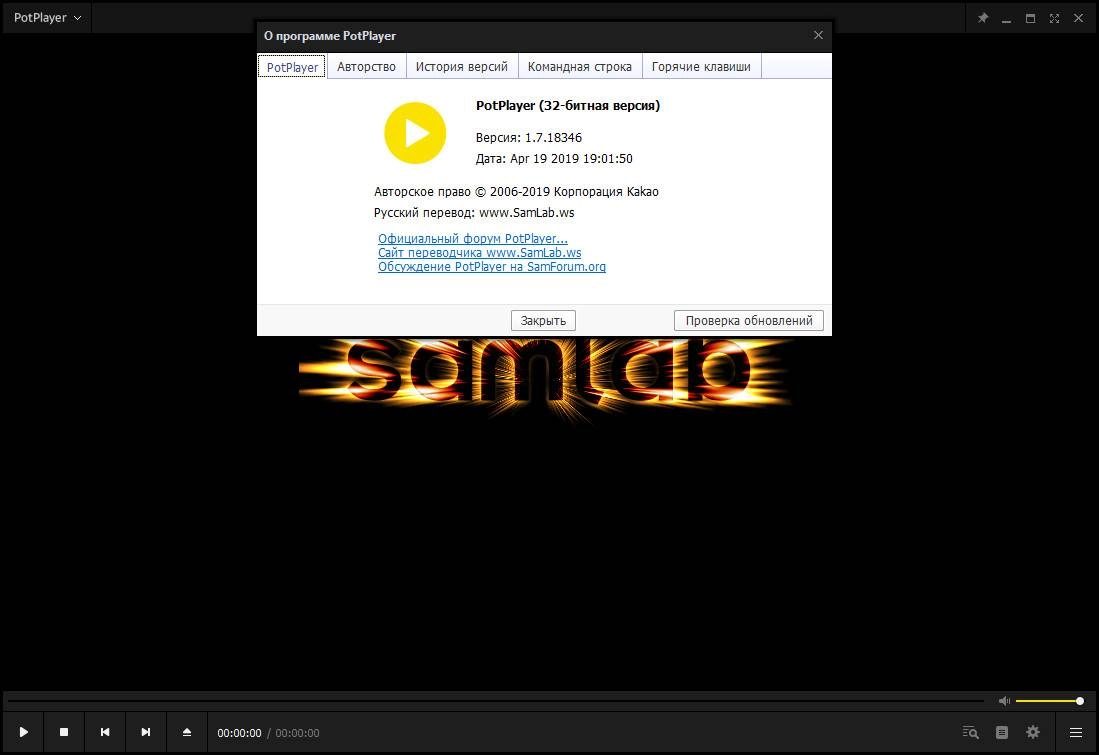1099x755 pixels.
Task: Toggle the playlist panel hamburger icon
Action: point(1076,733)
